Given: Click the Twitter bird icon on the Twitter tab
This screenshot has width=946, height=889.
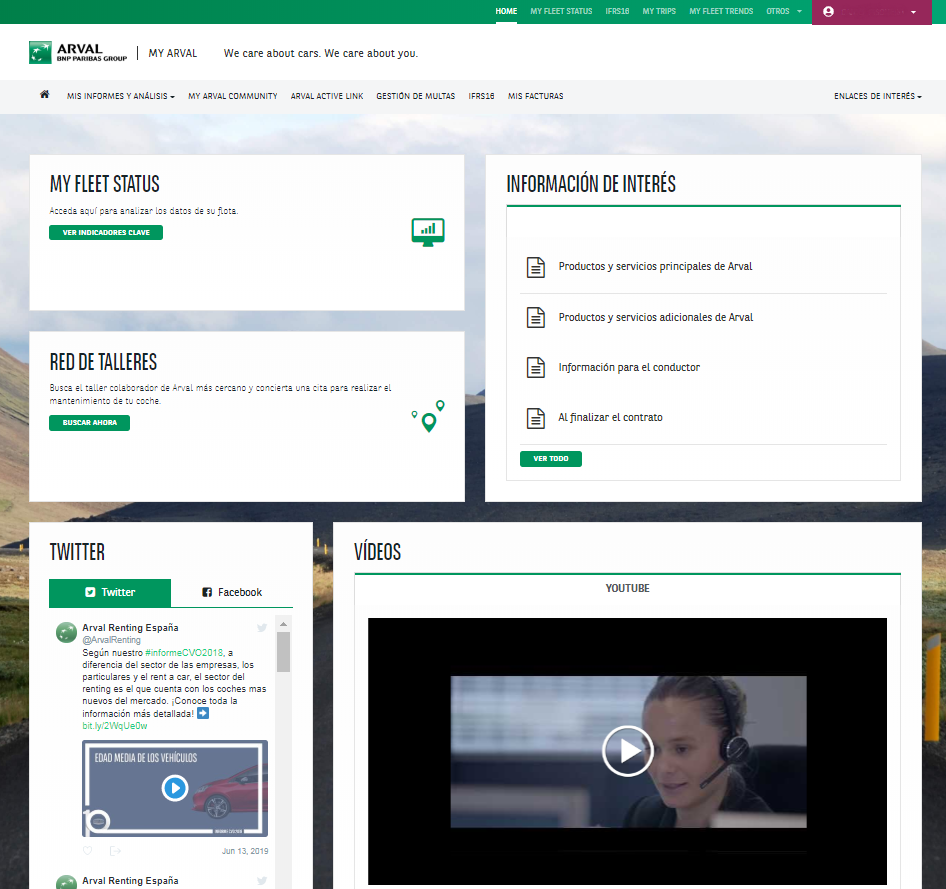Looking at the screenshot, I should tap(89, 592).
